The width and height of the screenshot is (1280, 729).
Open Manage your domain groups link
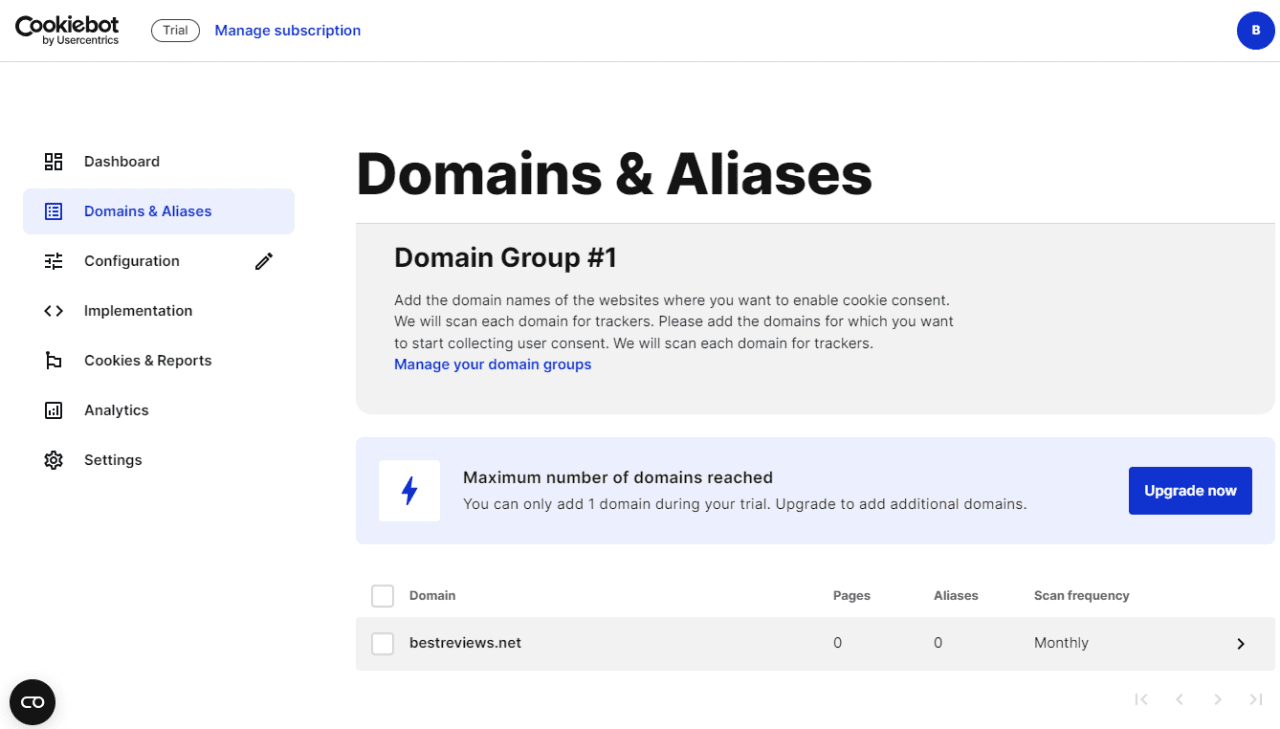(x=492, y=364)
